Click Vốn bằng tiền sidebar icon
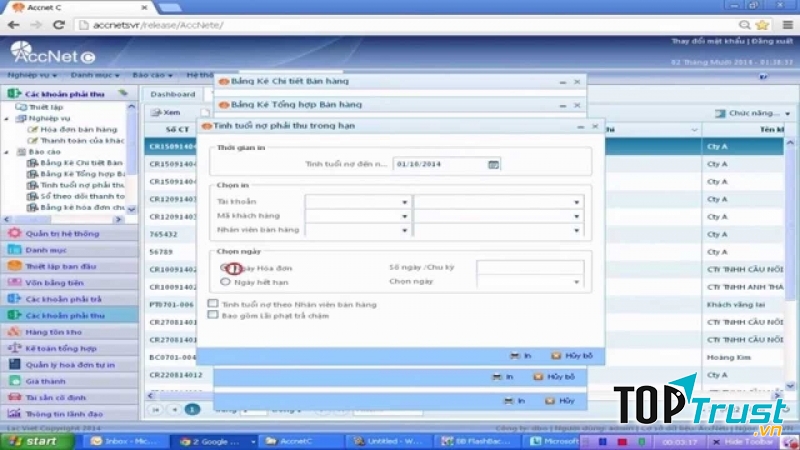800x450 pixels. pyautogui.click(x=14, y=282)
